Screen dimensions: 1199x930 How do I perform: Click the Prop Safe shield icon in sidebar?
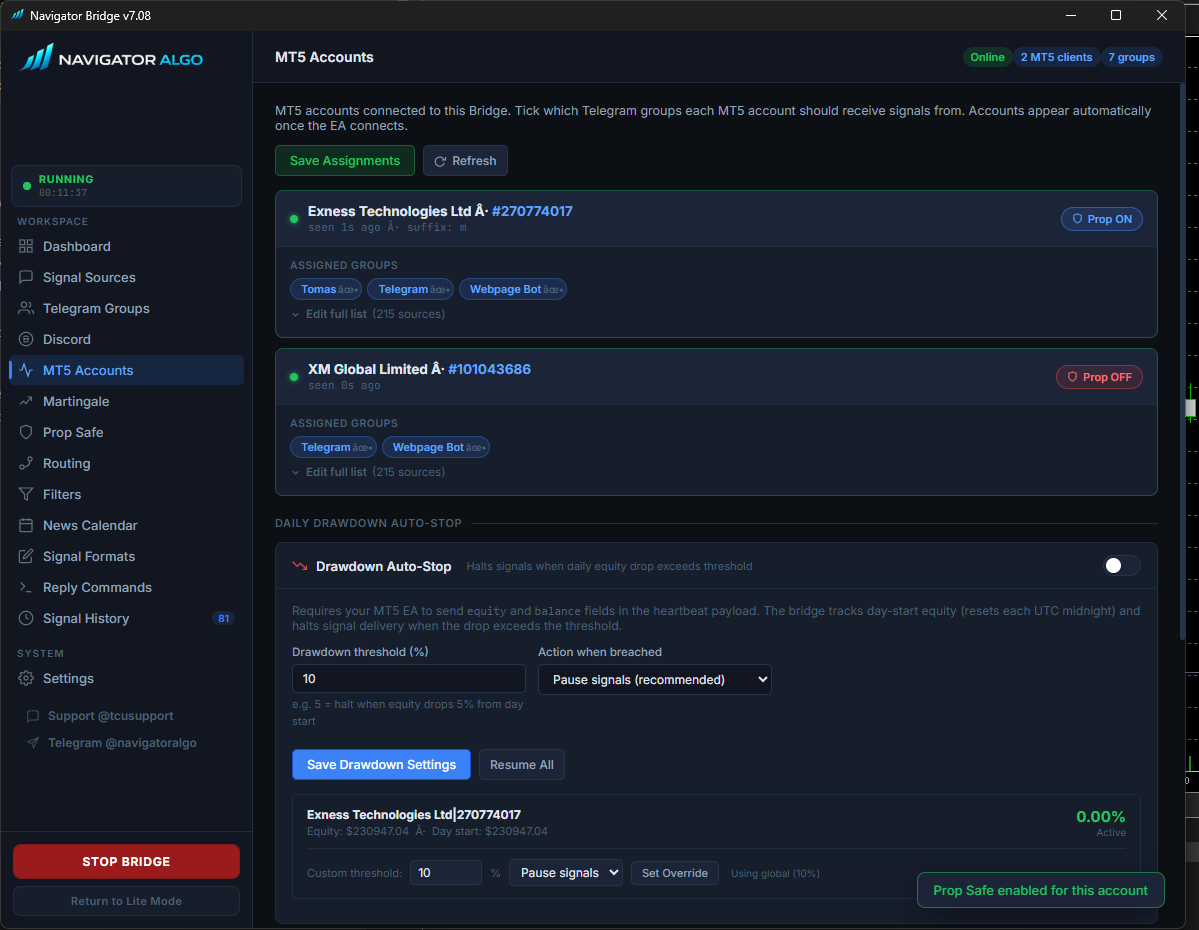26,432
